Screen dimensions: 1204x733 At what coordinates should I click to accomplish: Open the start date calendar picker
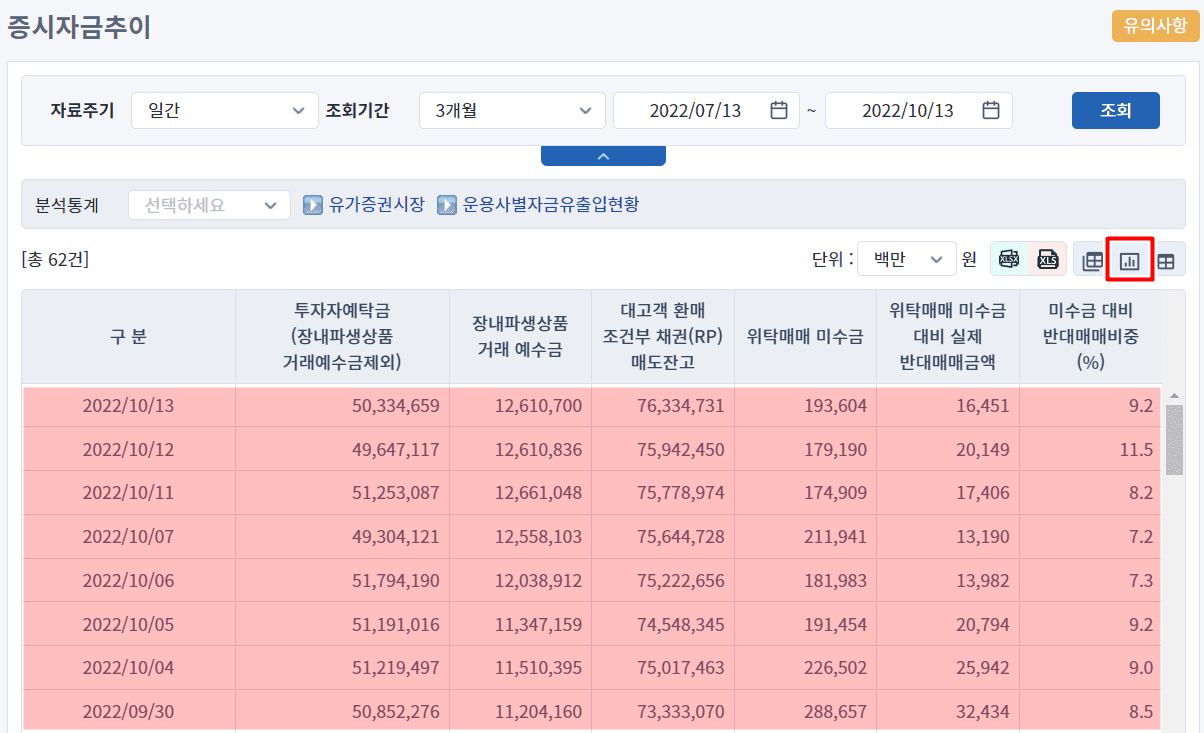tap(778, 110)
